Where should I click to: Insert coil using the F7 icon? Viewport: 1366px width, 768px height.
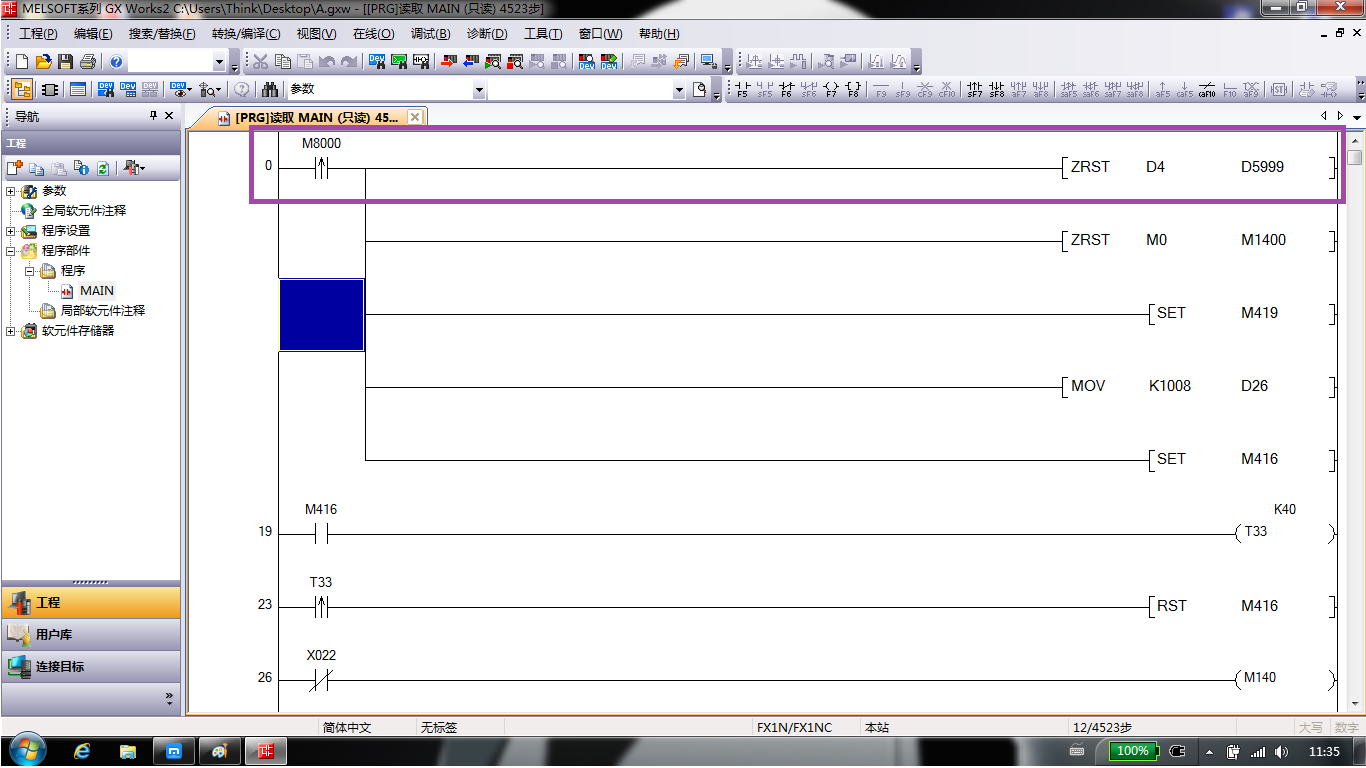(x=831, y=90)
